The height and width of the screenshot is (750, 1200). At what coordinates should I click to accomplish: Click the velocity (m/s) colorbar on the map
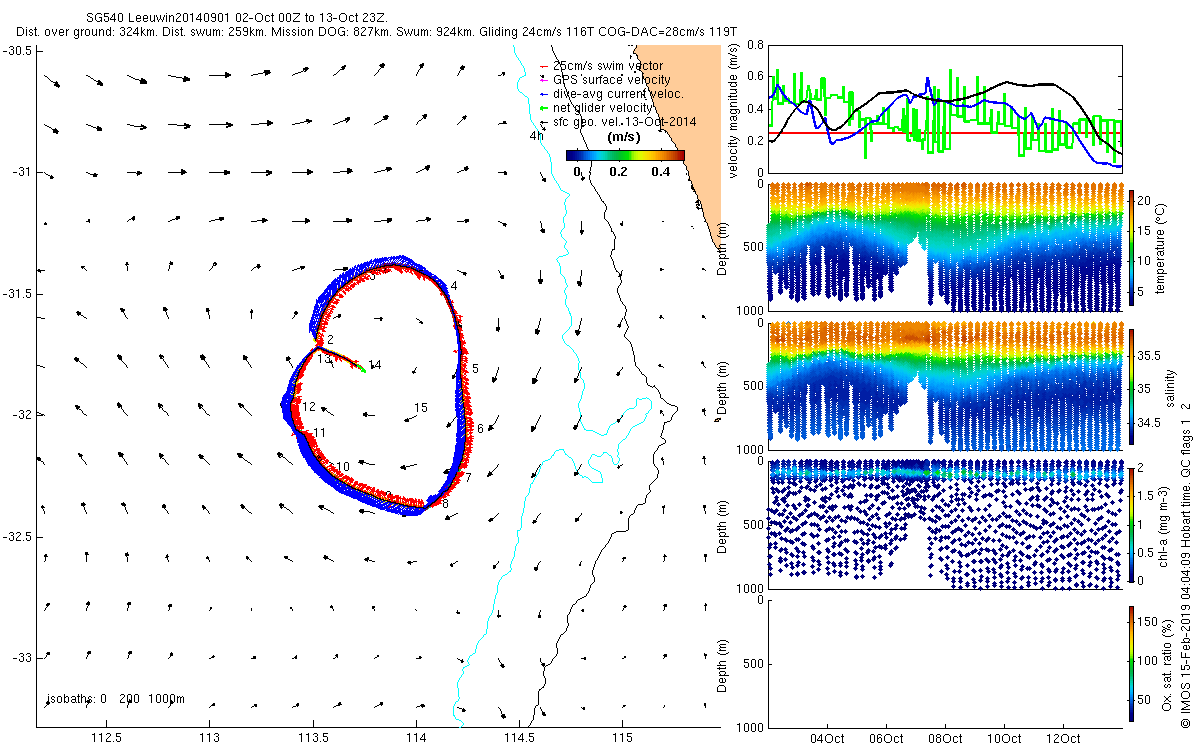pyautogui.click(x=625, y=155)
